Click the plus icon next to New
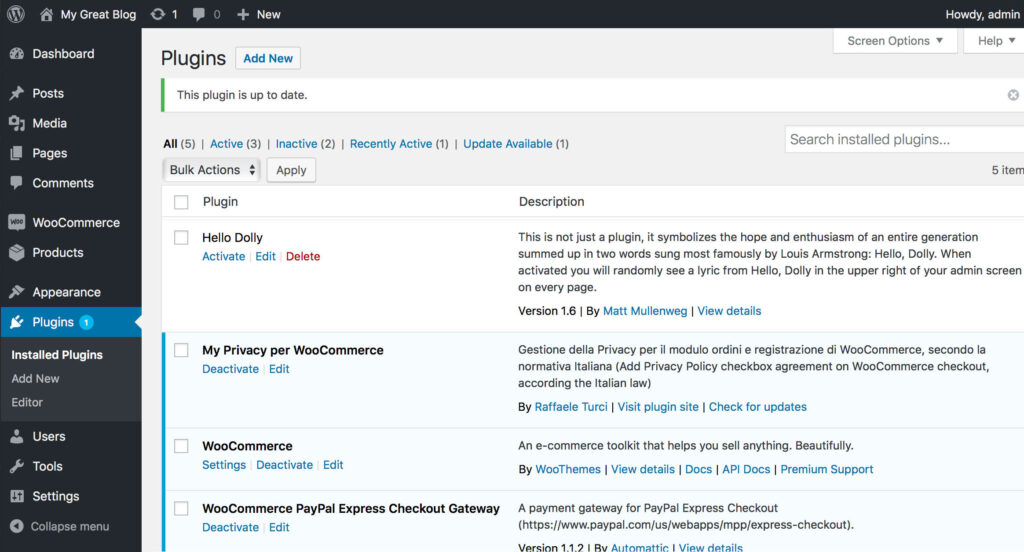This screenshot has width=1024, height=552. click(243, 14)
